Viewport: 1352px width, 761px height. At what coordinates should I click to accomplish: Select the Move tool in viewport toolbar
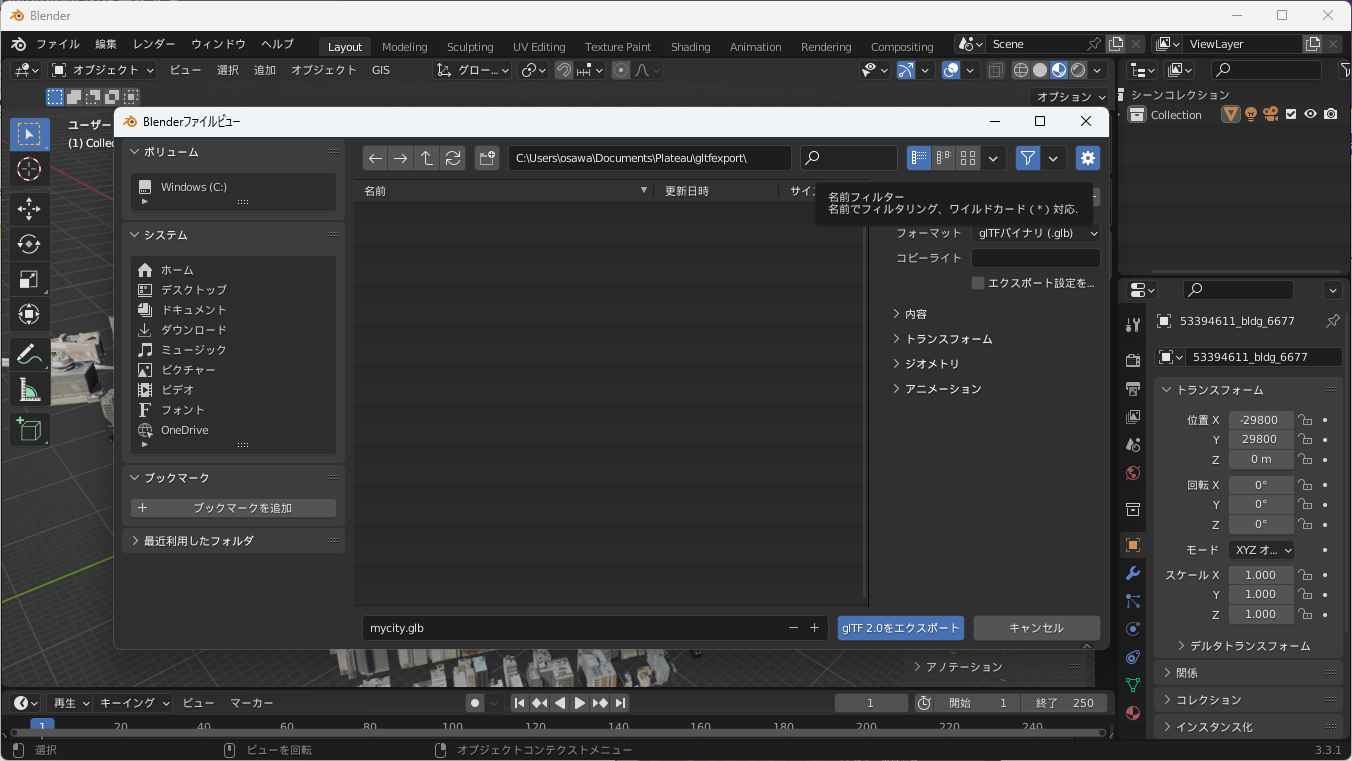[x=29, y=208]
